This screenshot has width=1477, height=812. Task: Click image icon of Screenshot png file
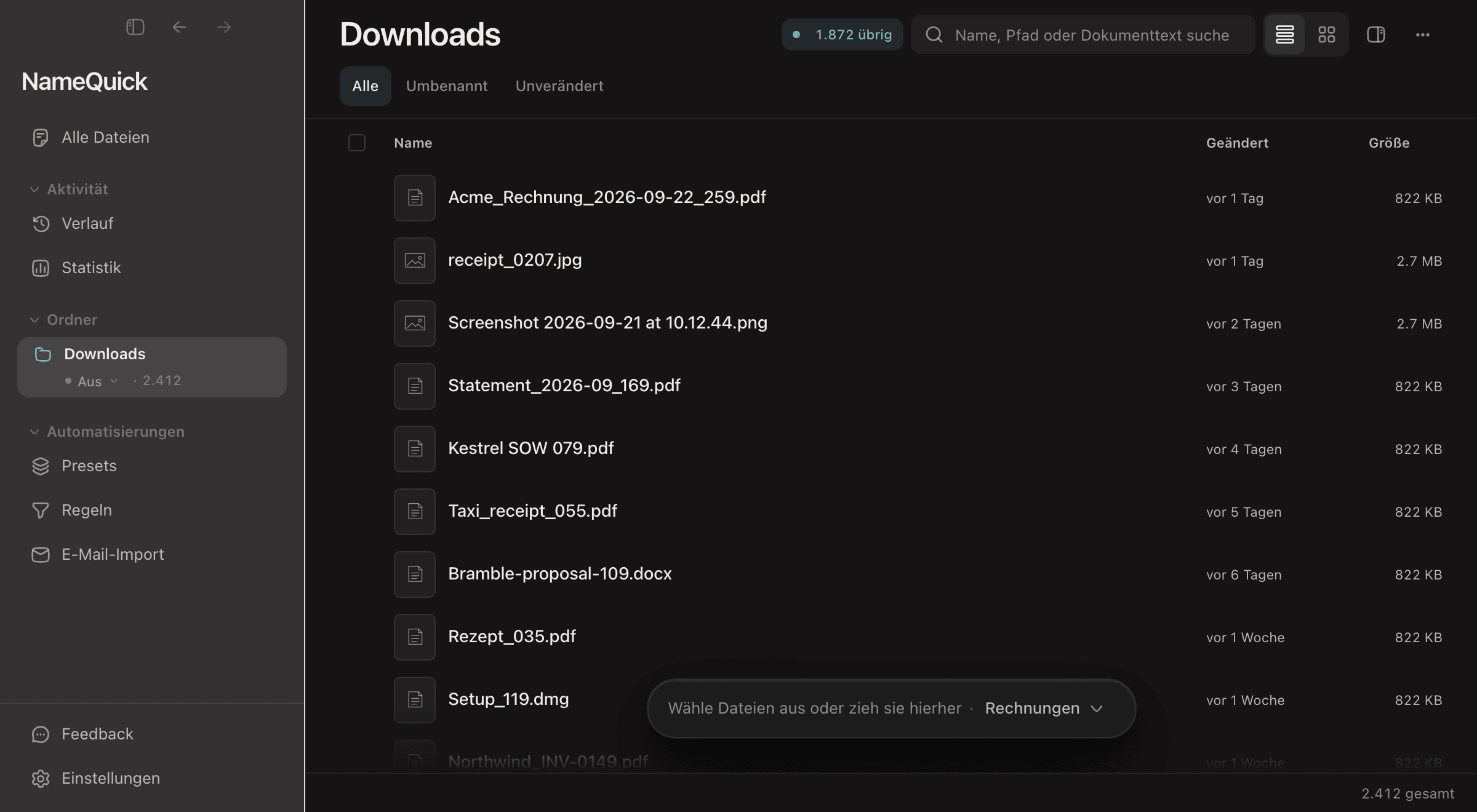coord(415,323)
